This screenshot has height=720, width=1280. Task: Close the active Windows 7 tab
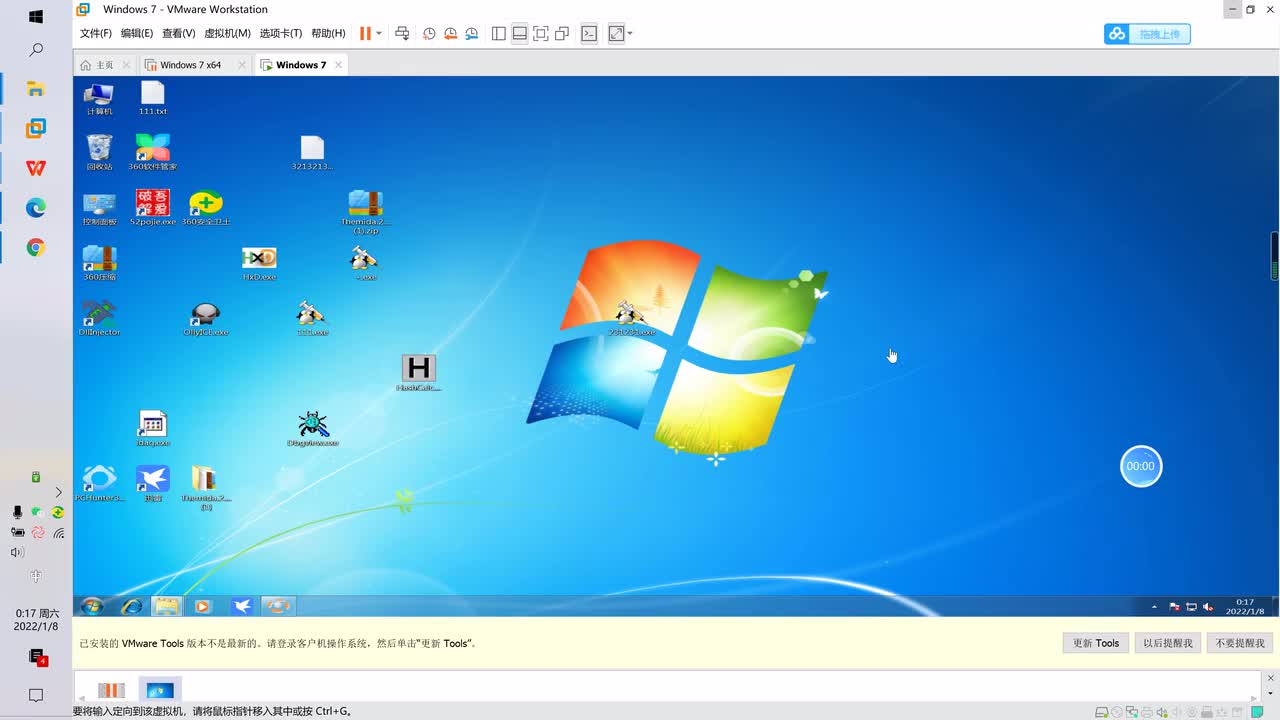[339, 65]
